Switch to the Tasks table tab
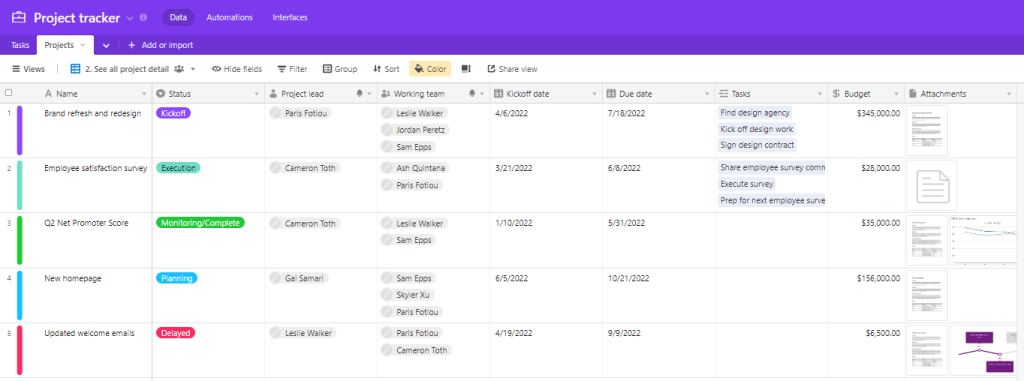The width and height of the screenshot is (1024, 381). click(x=20, y=45)
